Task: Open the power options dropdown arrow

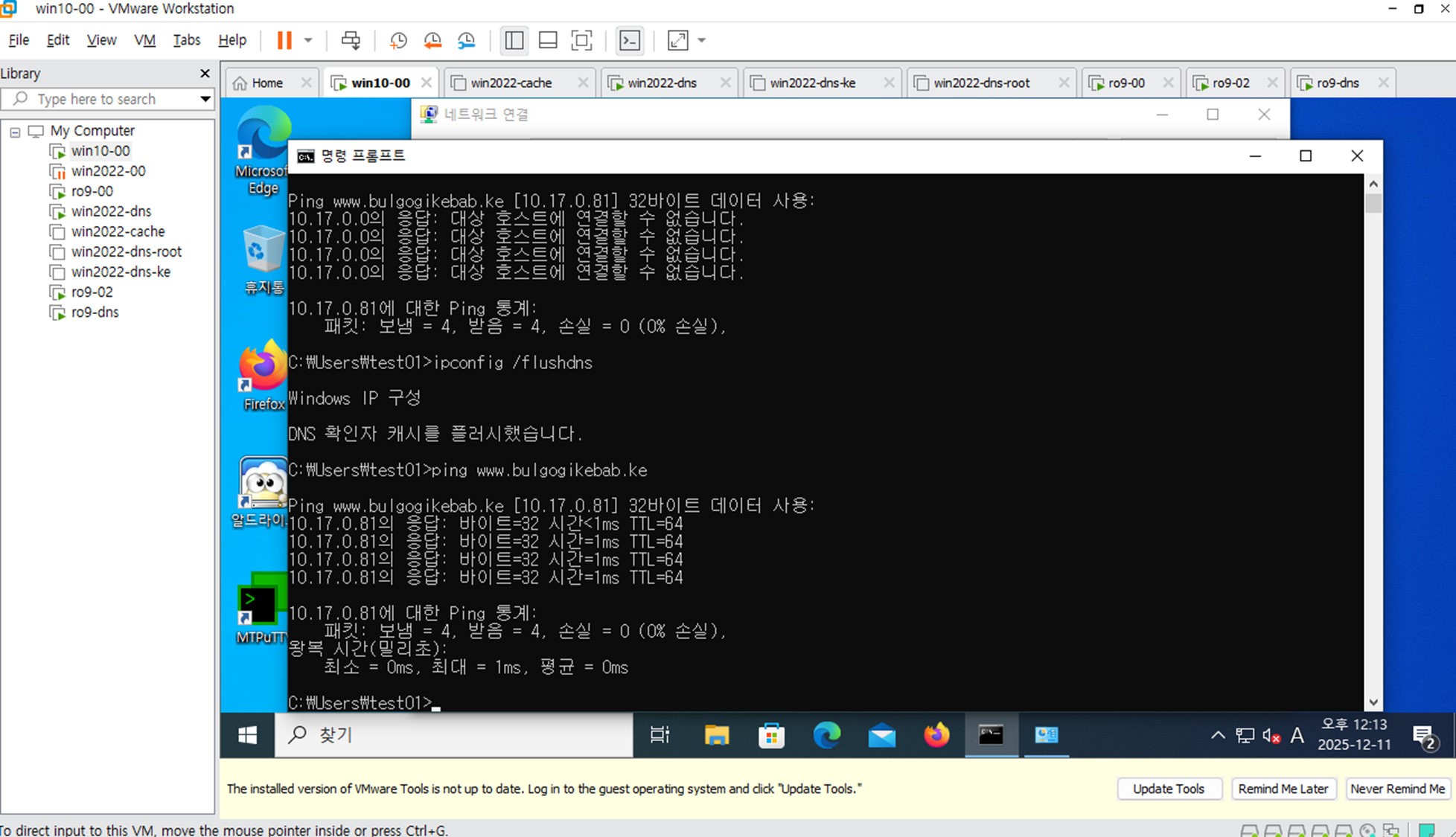Action: (x=308, y=40)
